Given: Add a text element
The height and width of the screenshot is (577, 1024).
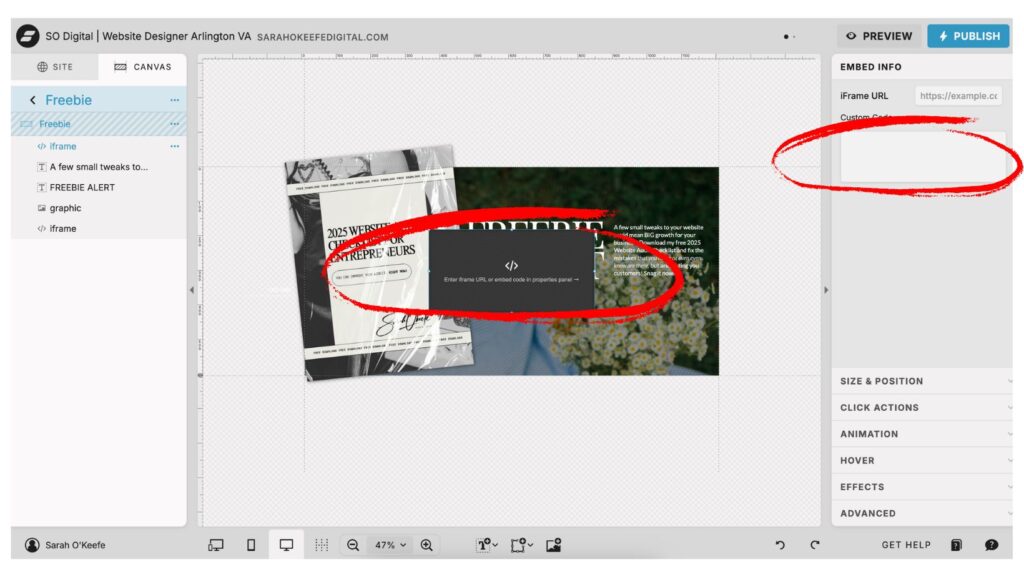Looking at the screenshot, I should 487,545.
